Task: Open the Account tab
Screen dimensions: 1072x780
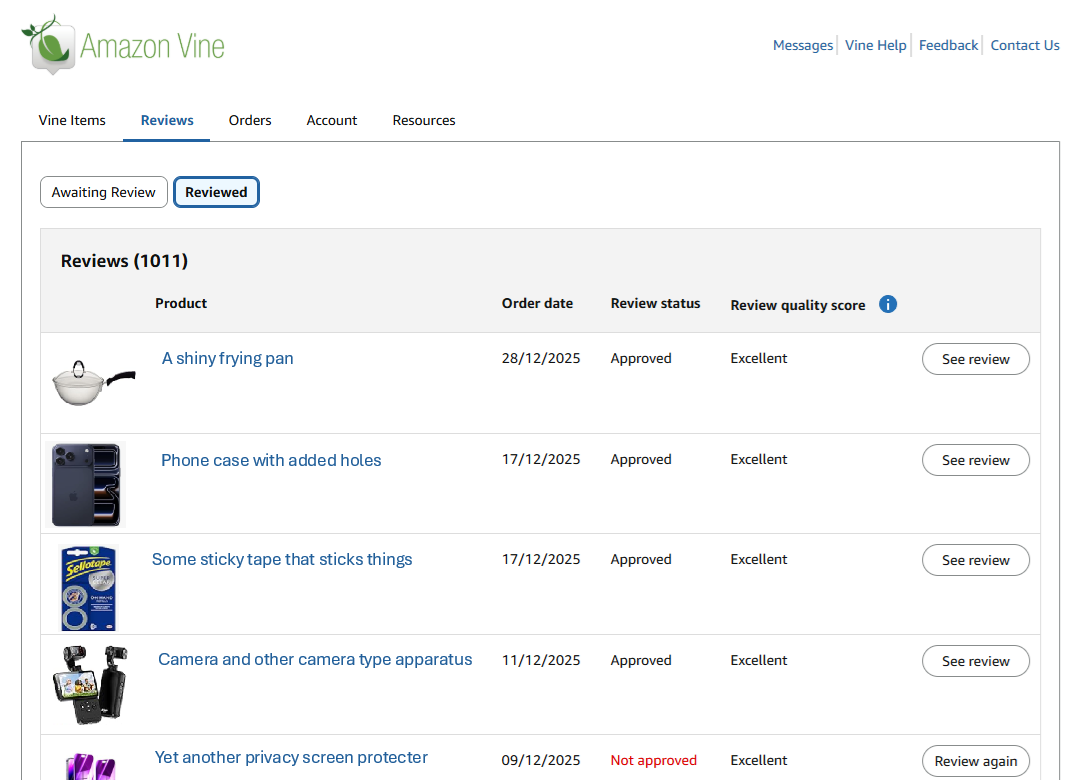Action: [x=332, y=120]
